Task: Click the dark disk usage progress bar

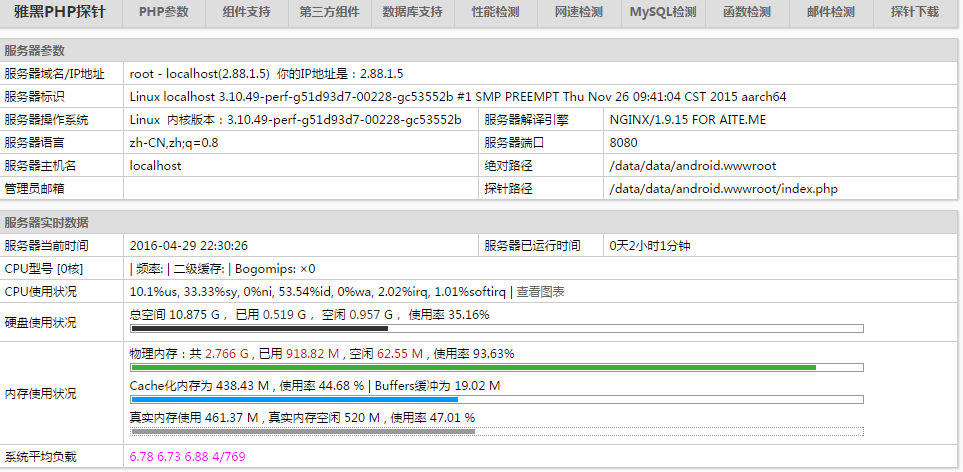Action: (x=259, y=328)
